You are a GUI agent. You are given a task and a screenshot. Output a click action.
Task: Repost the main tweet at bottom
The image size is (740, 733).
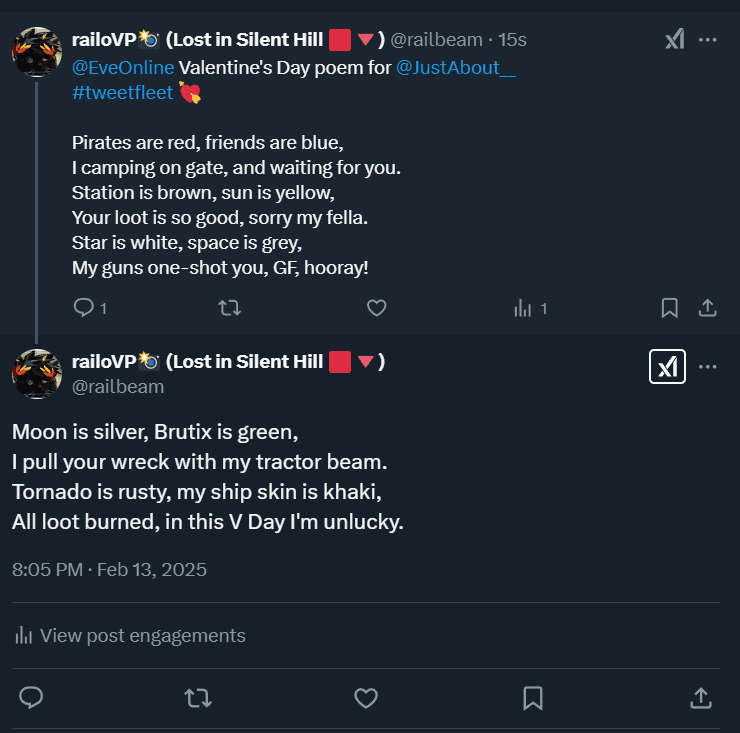click(199, 697)
